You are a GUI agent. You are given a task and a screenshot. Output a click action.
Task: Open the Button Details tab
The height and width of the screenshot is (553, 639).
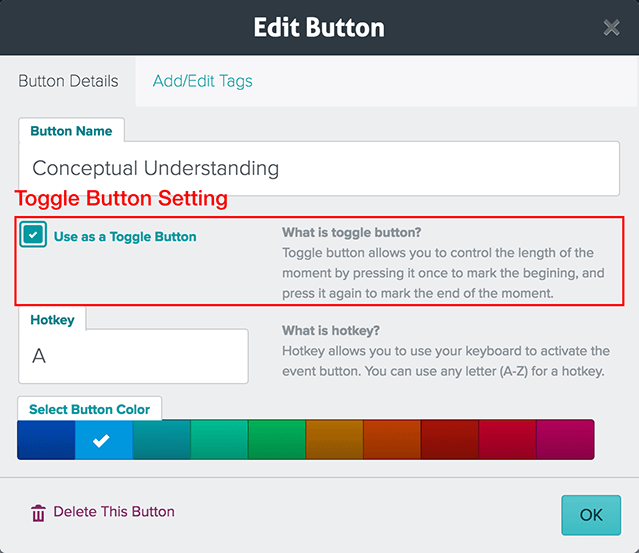tap(68, 81)
